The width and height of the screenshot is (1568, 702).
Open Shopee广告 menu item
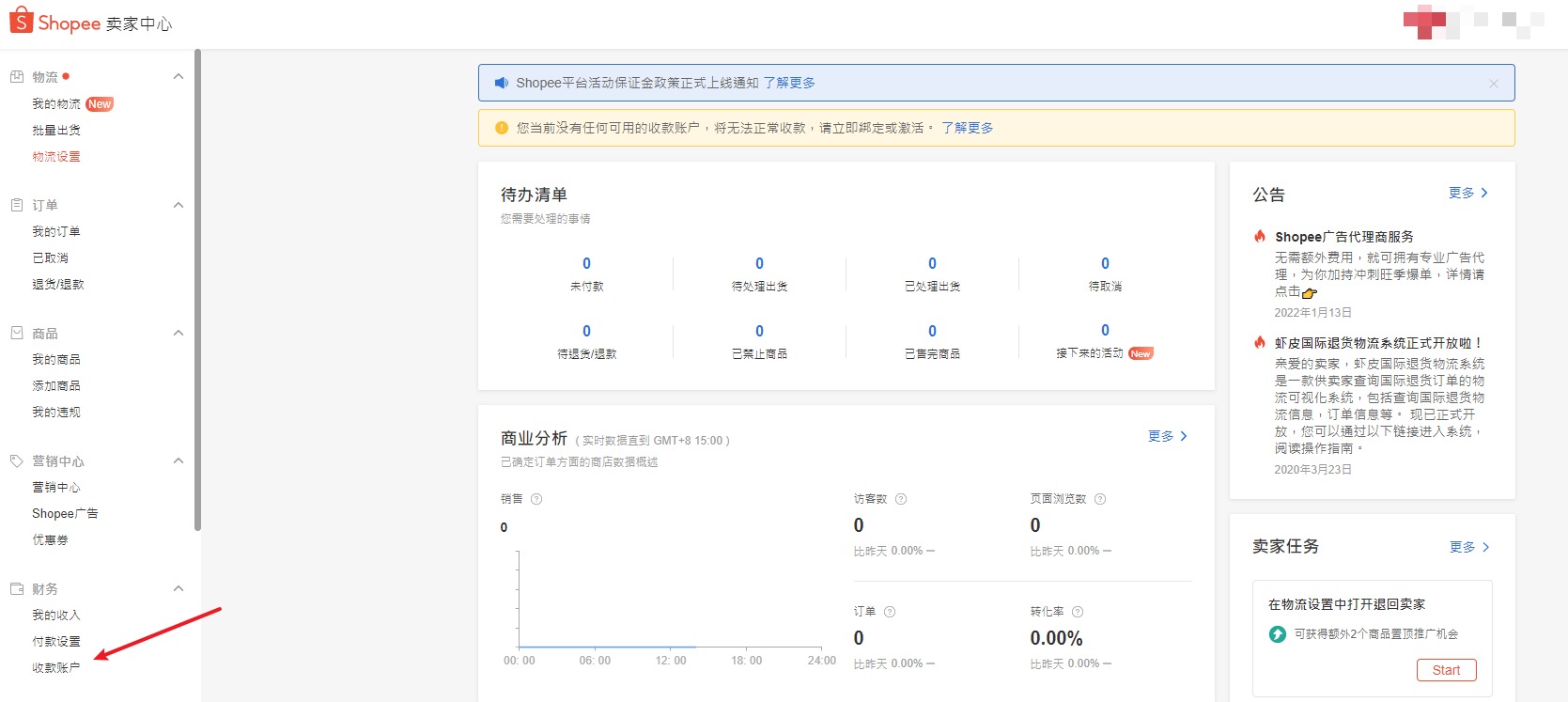[x=65, y=514]
